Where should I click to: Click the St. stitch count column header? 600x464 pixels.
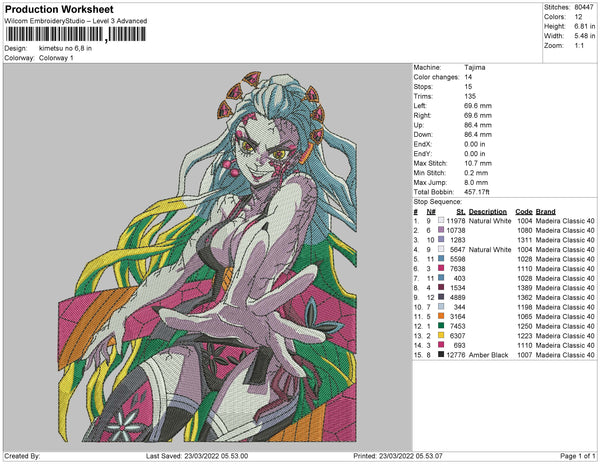[x=460, y=211]
